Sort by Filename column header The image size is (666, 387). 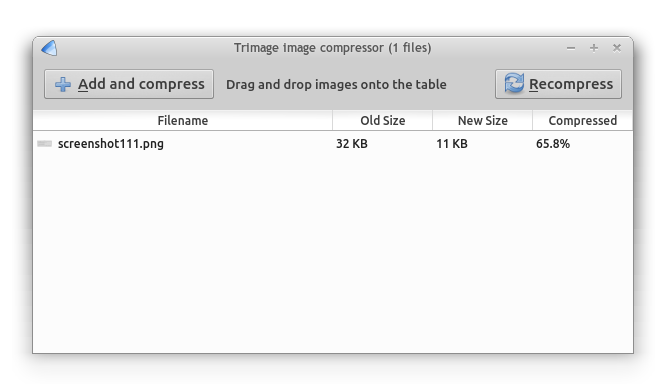click(183, 121)
